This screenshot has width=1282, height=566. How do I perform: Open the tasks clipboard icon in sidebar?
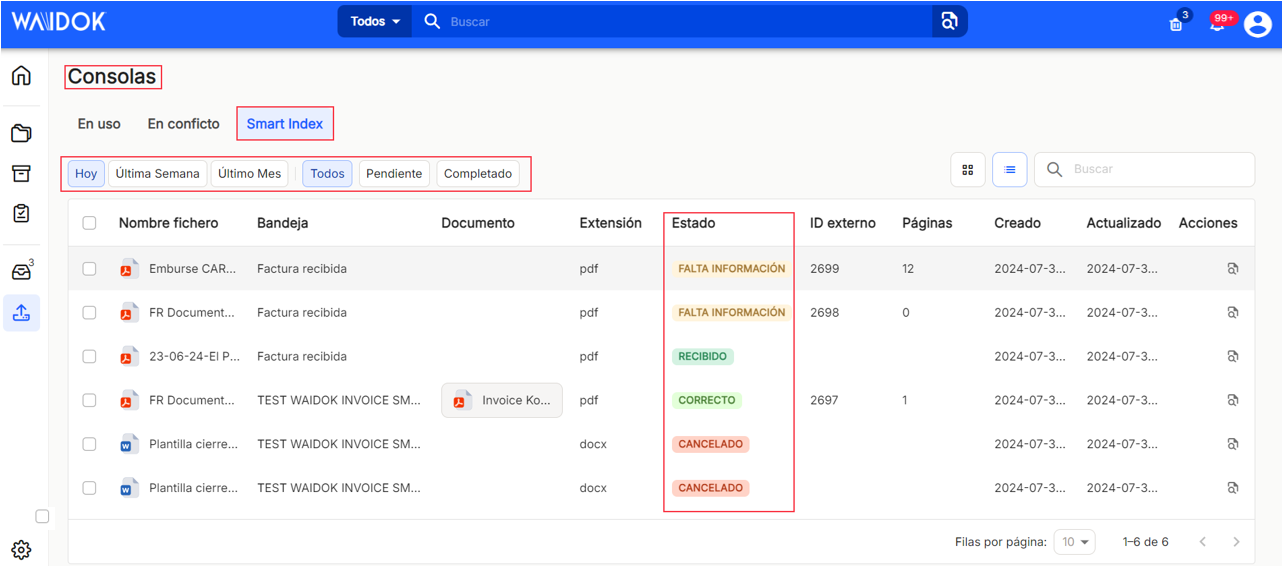pos(21,213)
